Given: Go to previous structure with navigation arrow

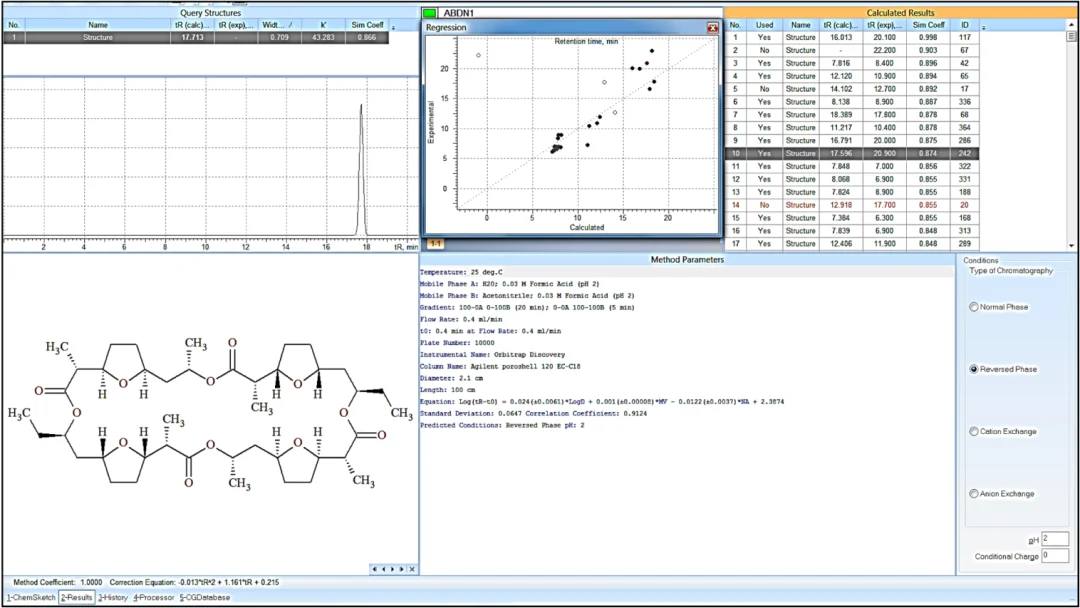Looking at the screenshot, I should coord(384,569).
